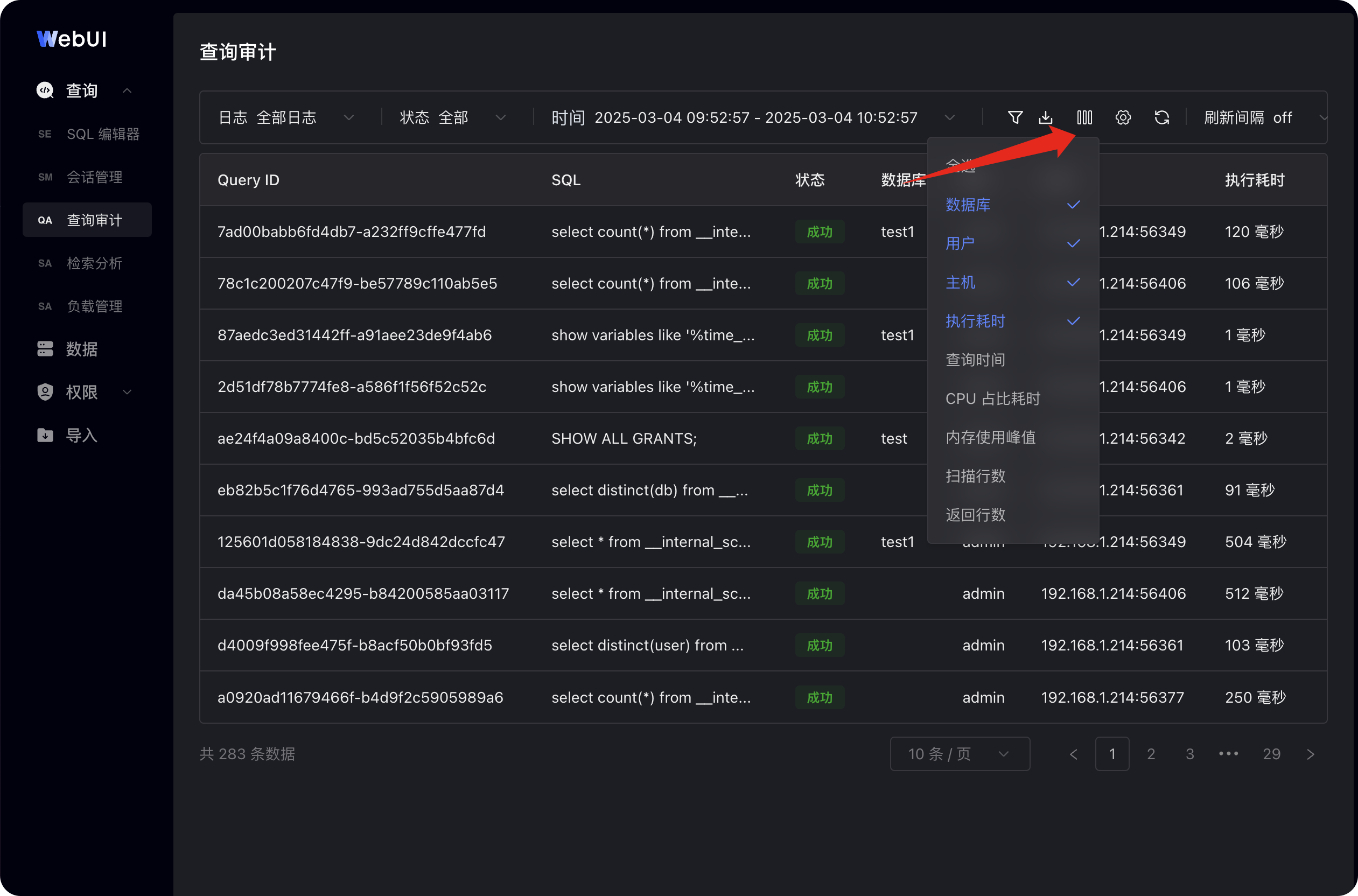Click 成功 status badge in a0920ad row
The image size is (1358, 896).
[x=819, y=697]
